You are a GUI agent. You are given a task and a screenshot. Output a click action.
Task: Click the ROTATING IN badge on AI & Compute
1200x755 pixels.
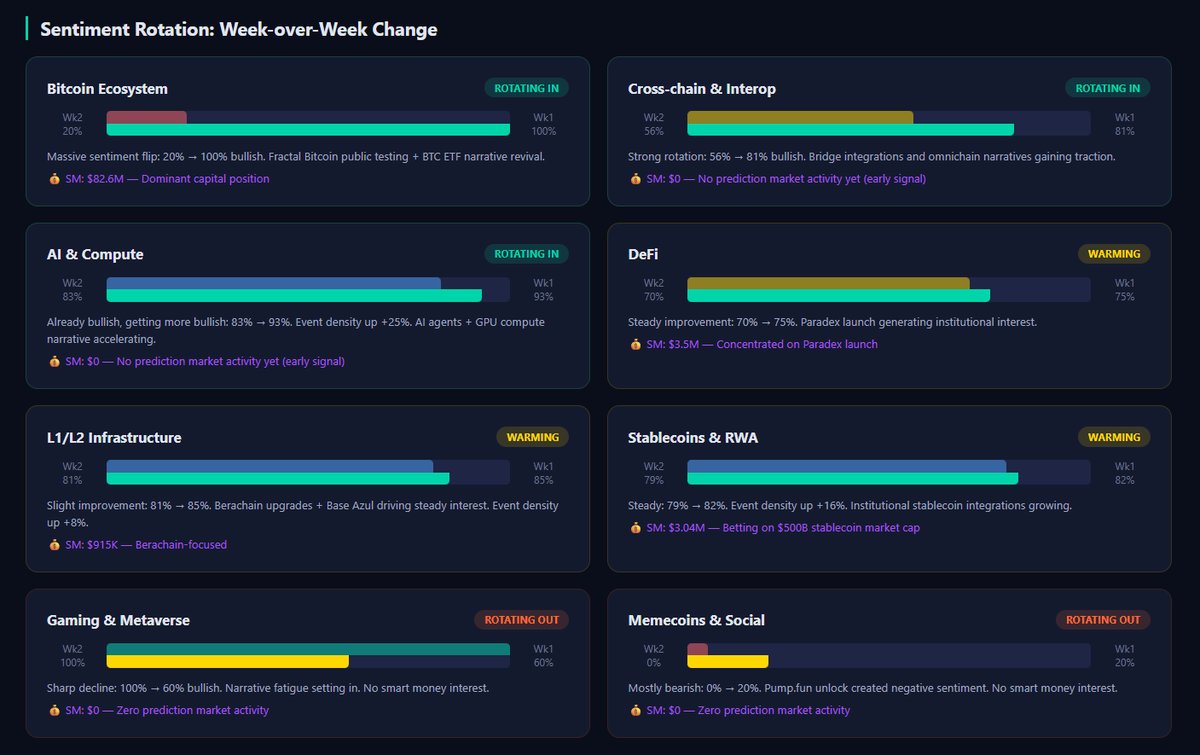[526, 254]
